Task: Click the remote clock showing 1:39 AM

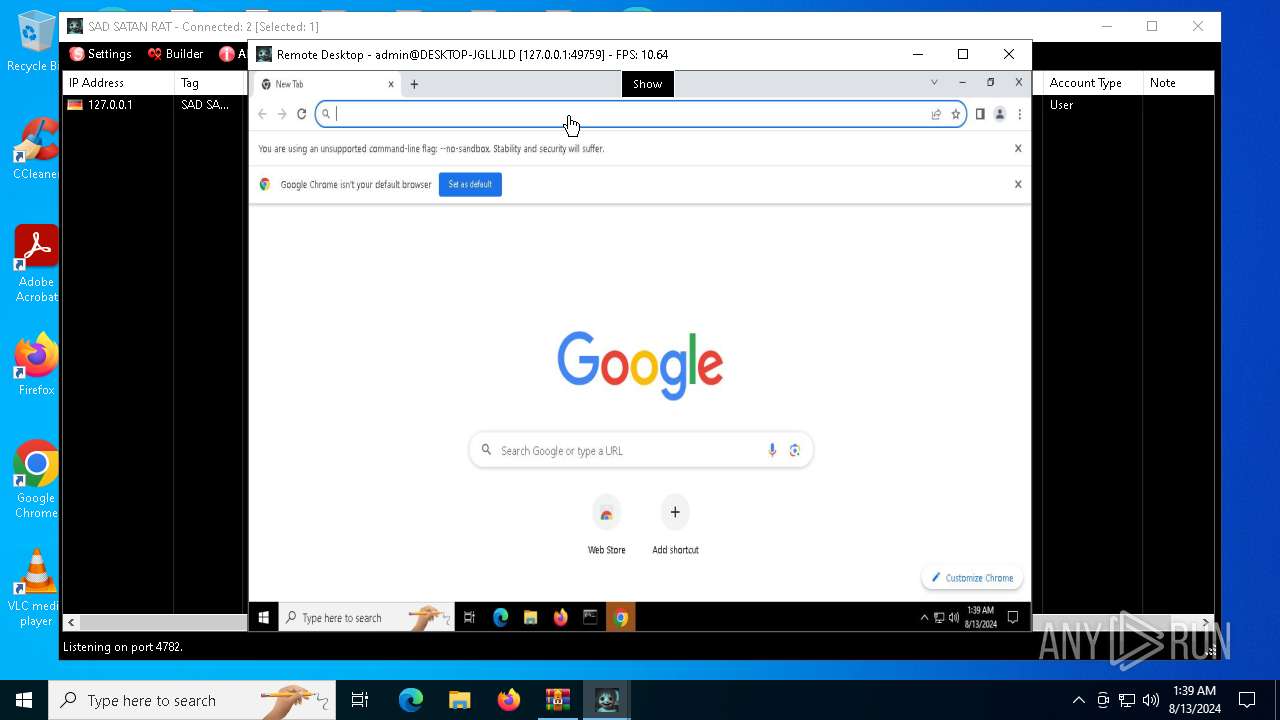Action: point(980,617)
